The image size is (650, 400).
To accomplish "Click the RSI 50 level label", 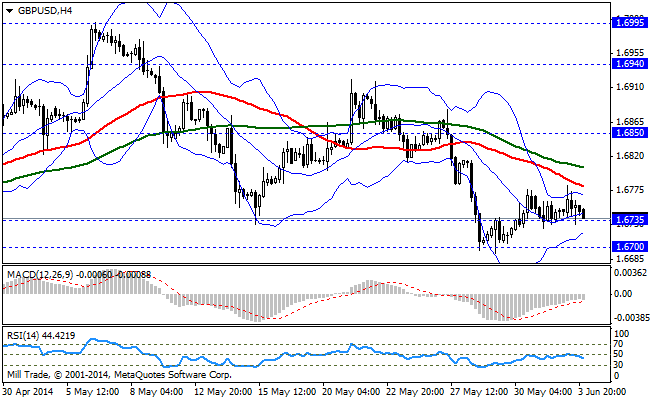I will pos(618,354).
